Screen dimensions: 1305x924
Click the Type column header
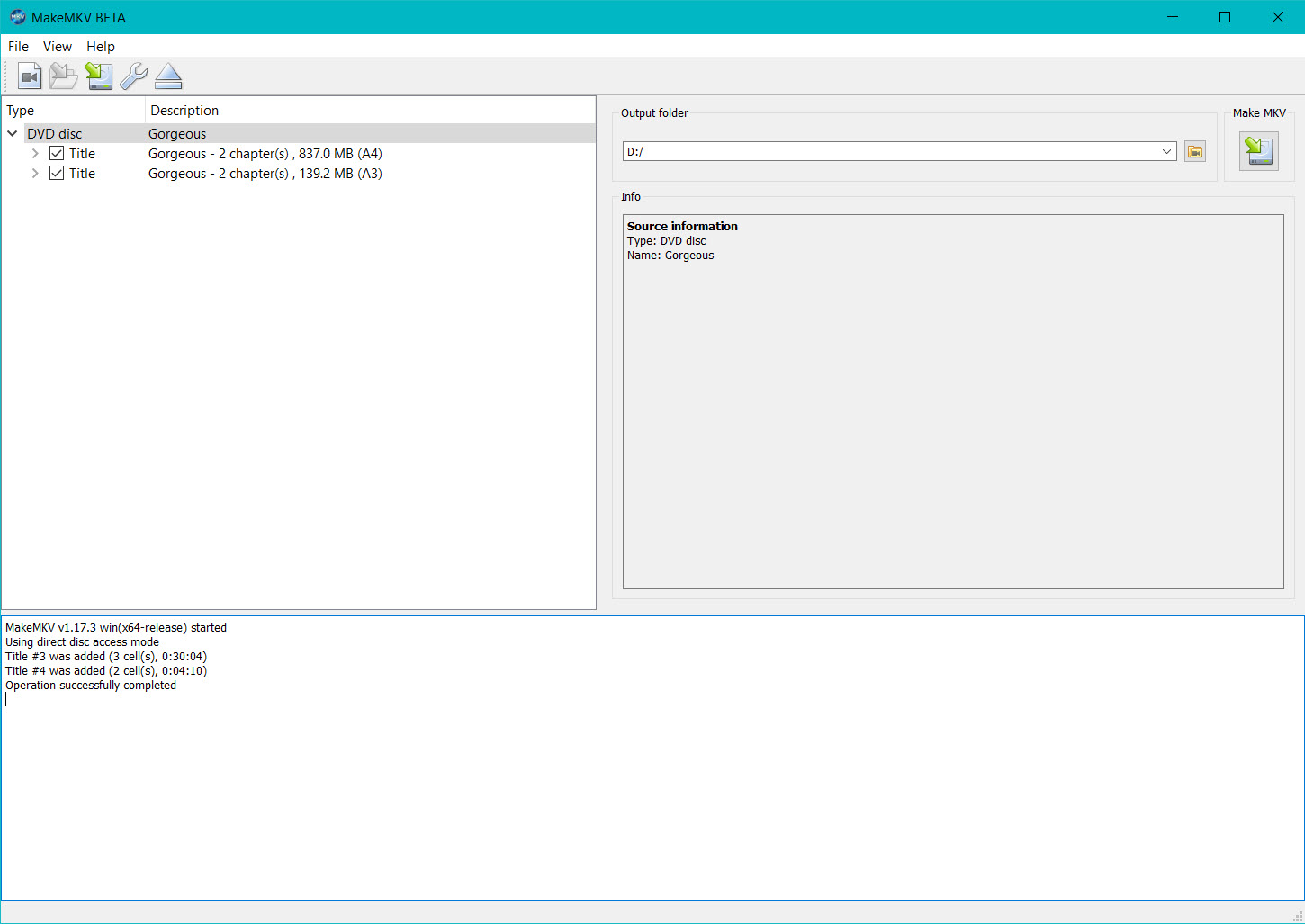coord(73,111)
